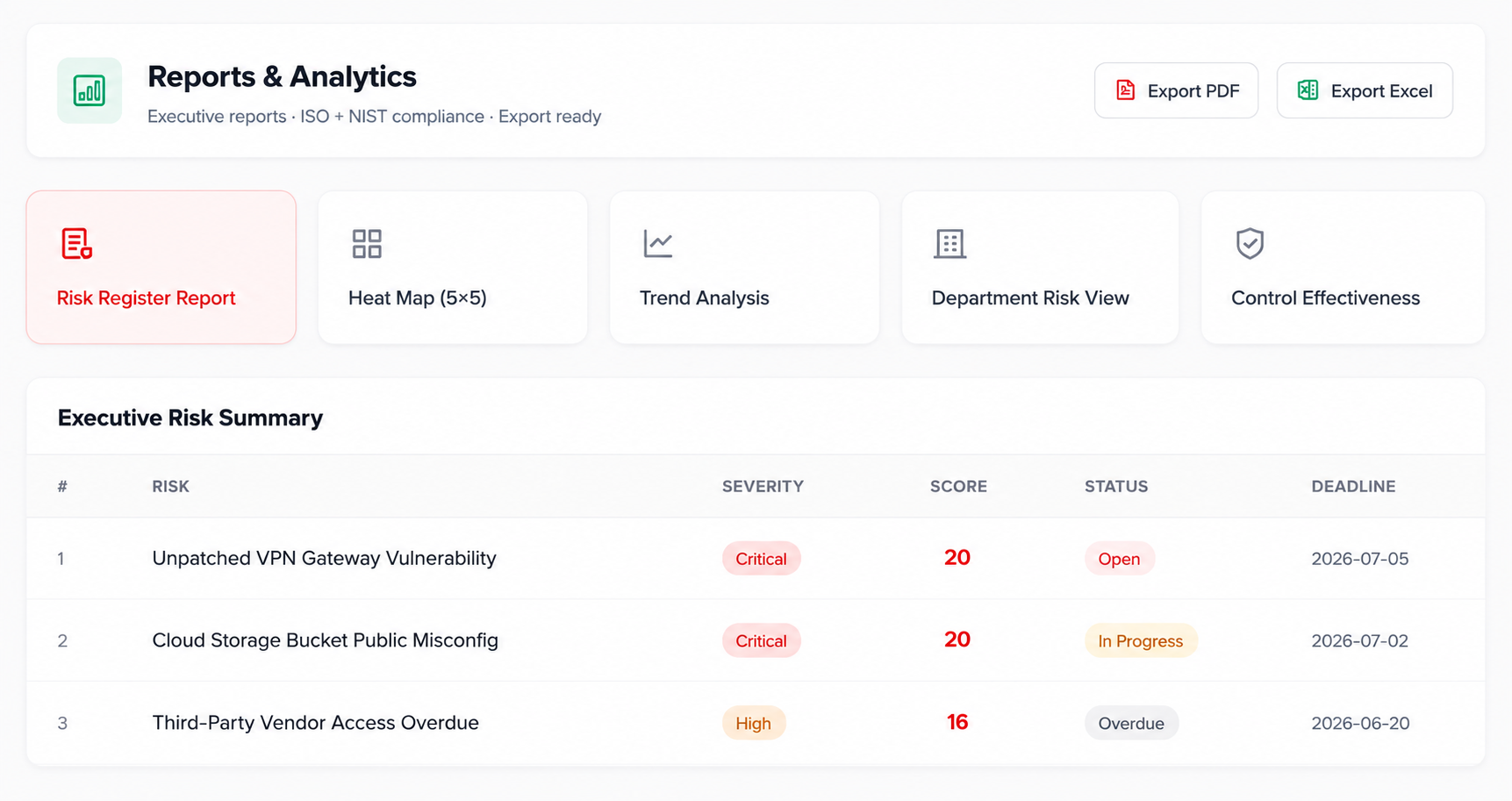Image resolution: width=1512 pixels, height=801 pixels.
Task: Export the report as PDF
Action: point(1176,90)
